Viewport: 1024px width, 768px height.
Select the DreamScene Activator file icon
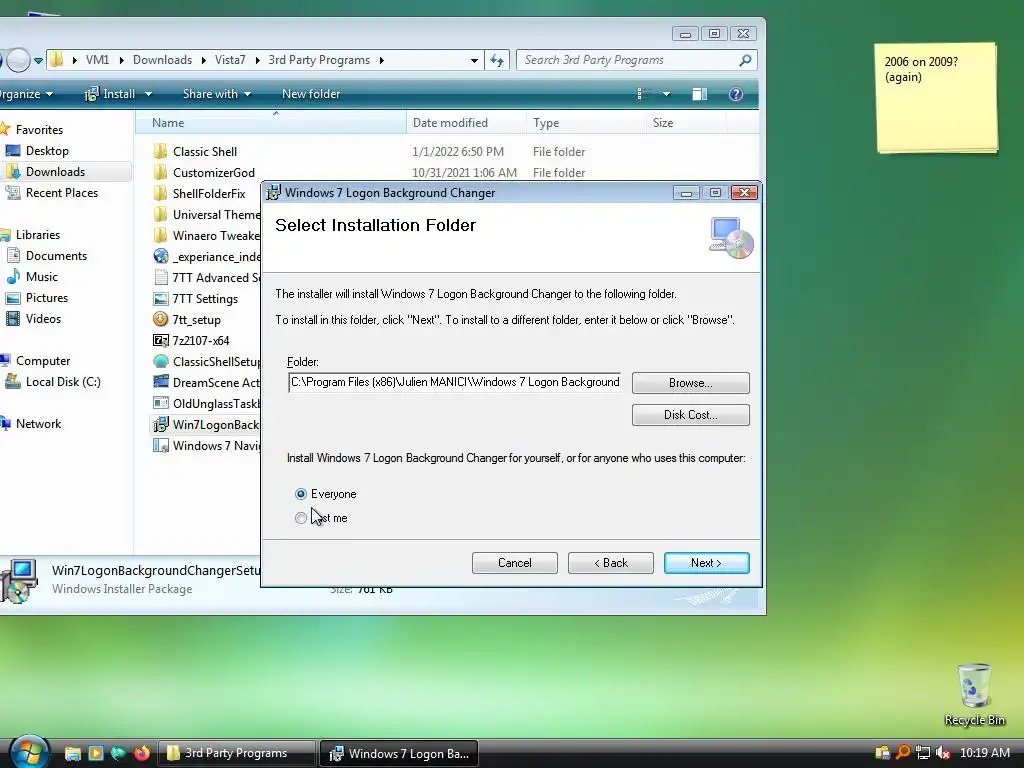click(161, 382)
